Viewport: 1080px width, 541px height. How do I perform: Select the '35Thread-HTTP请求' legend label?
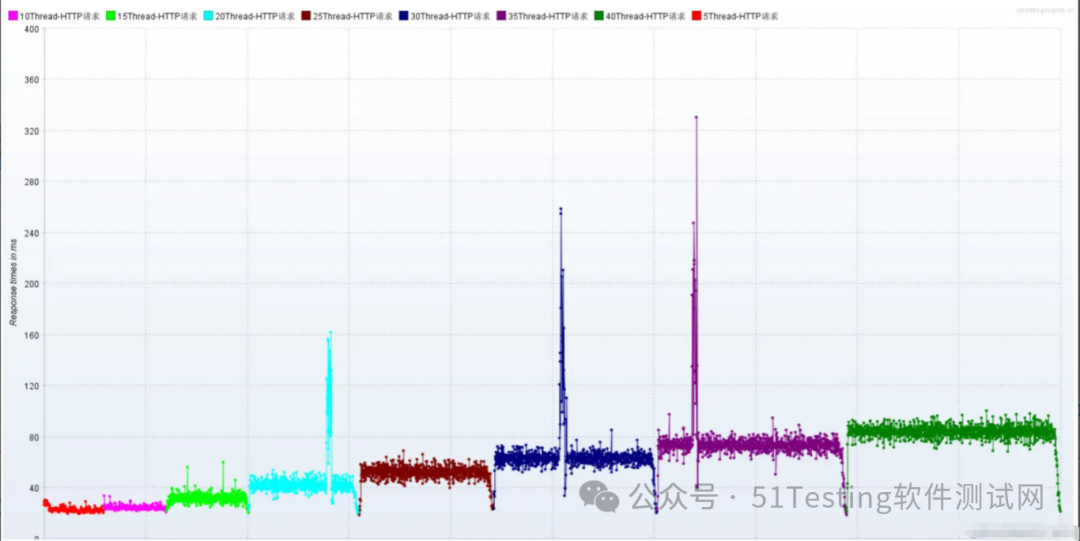tap(548, 16)
